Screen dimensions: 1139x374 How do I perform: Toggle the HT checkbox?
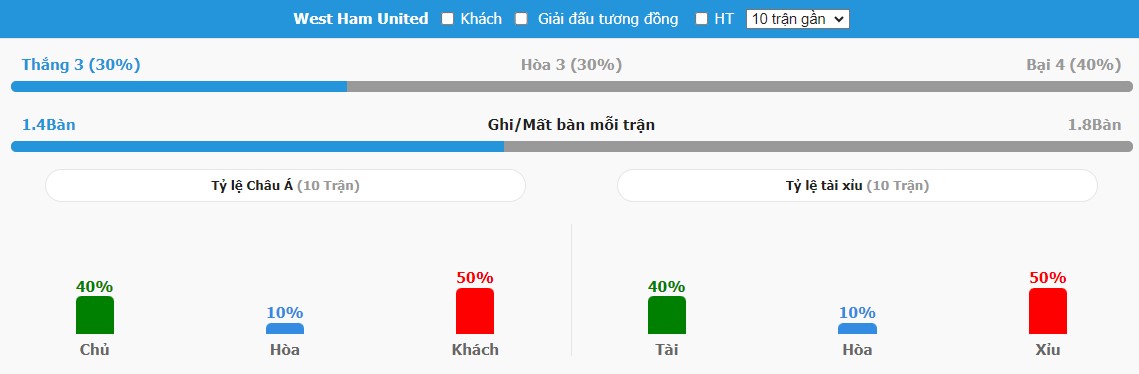pos(701,19)
